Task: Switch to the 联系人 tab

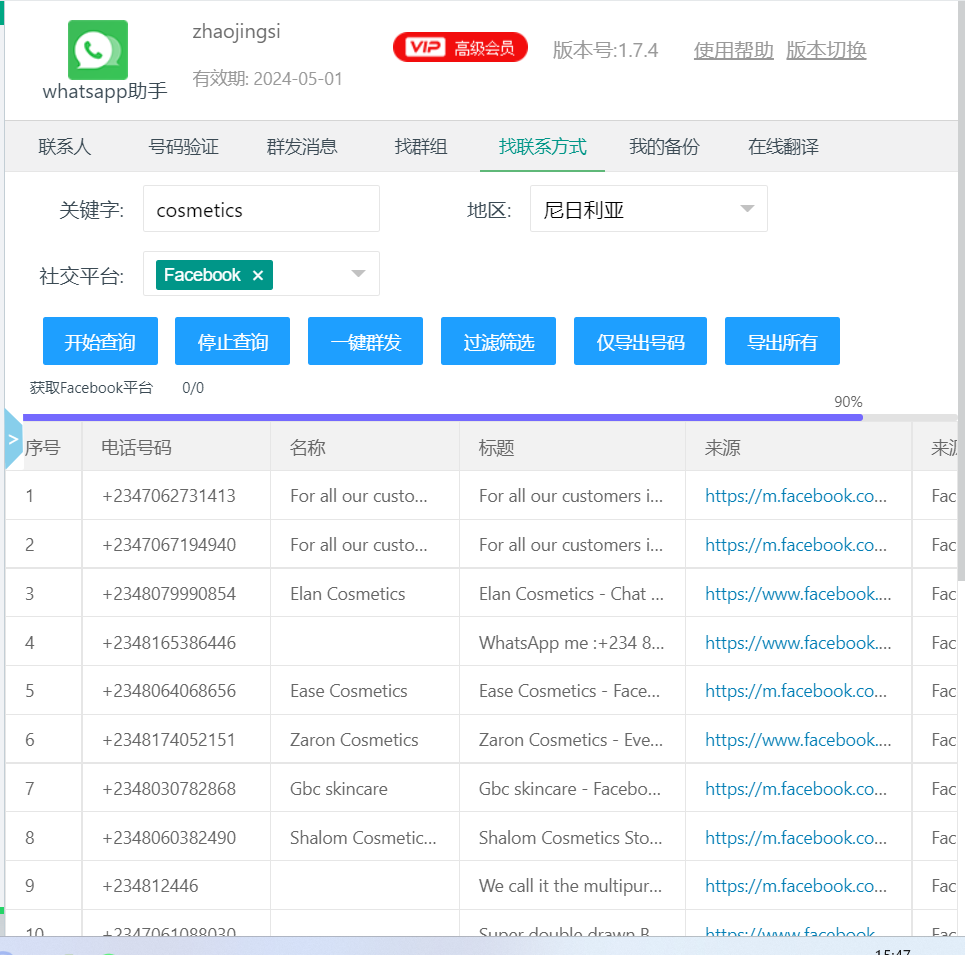Action: pos(65,147)
